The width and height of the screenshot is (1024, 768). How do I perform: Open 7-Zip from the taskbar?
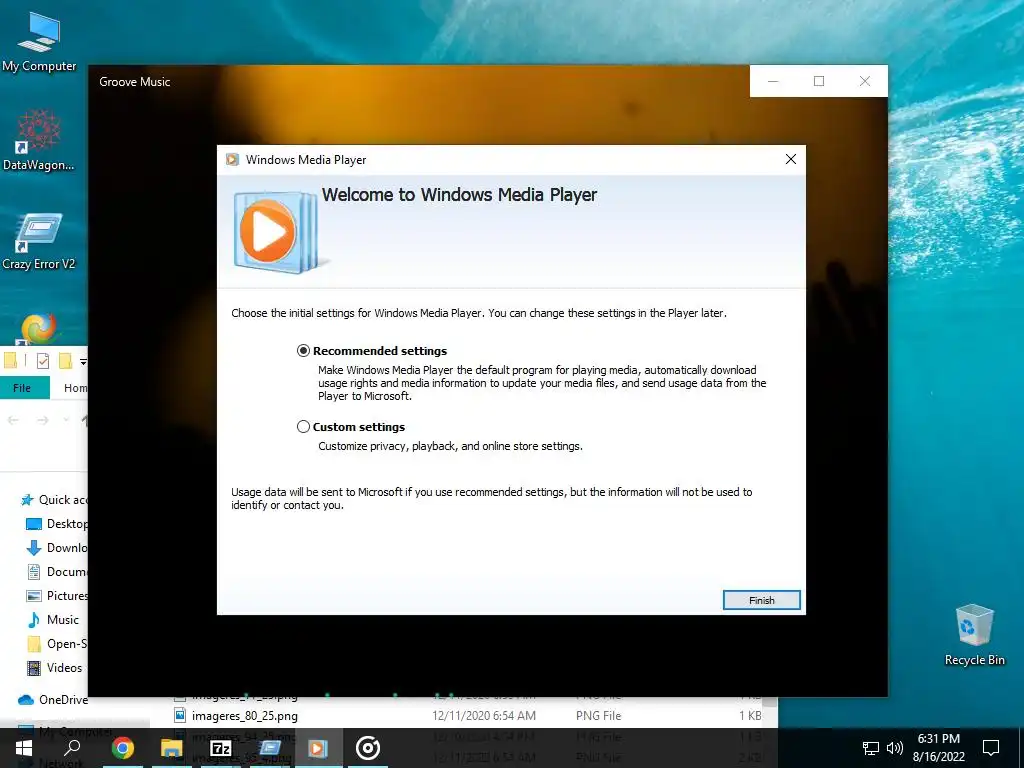point(221,748)
